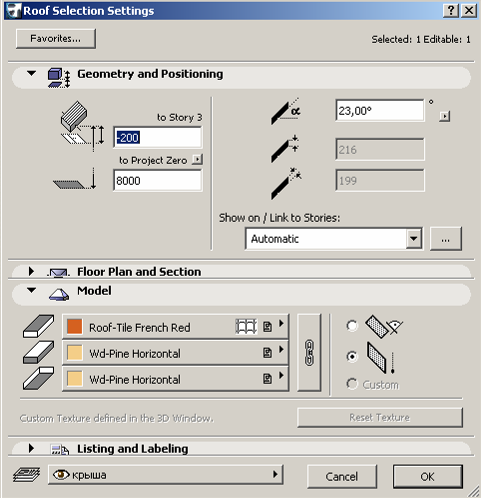Confirm settings with the OK button
This screenshot has height=498, width=481.
click(428, 476)
